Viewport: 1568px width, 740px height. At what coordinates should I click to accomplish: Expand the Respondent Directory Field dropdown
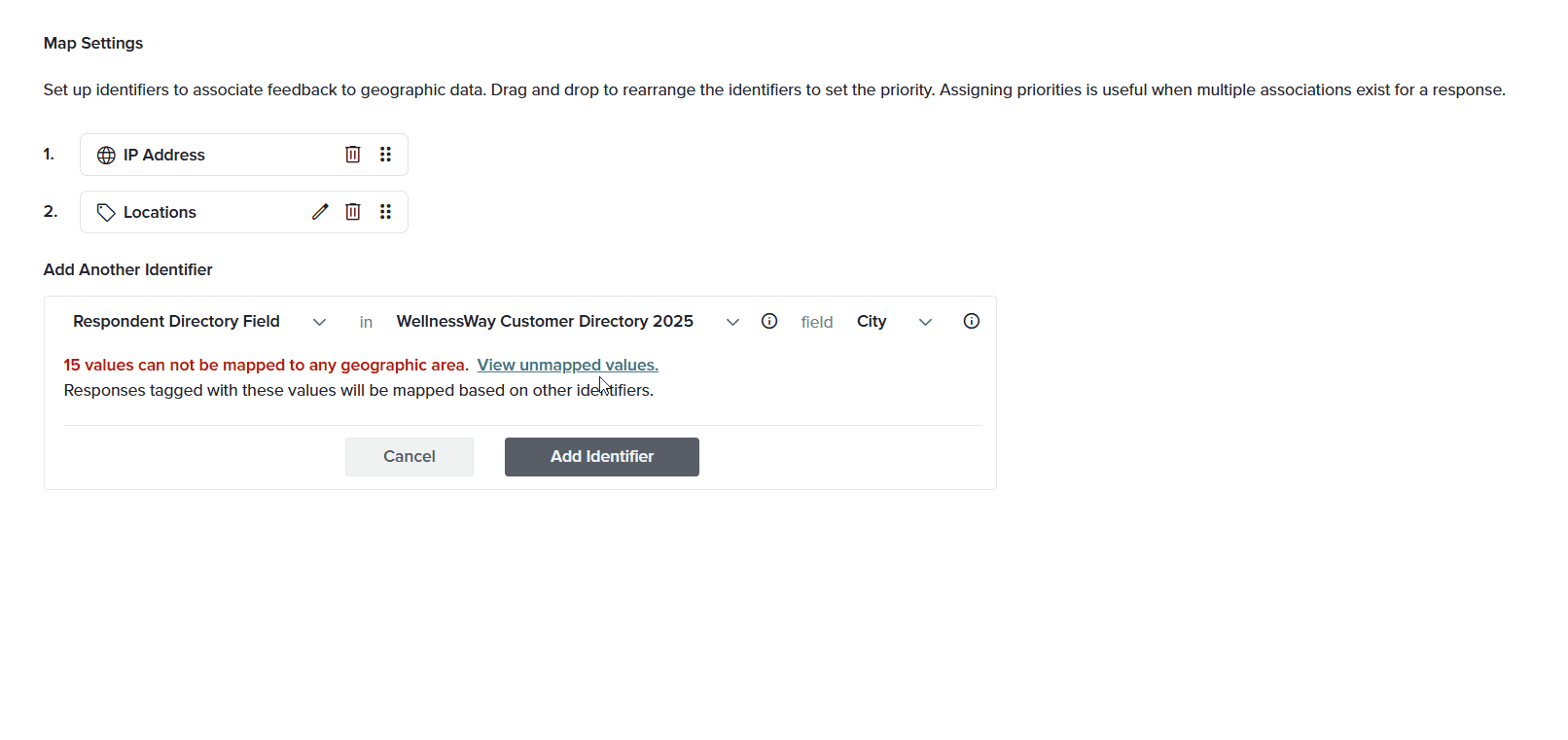tap(199, 322)
